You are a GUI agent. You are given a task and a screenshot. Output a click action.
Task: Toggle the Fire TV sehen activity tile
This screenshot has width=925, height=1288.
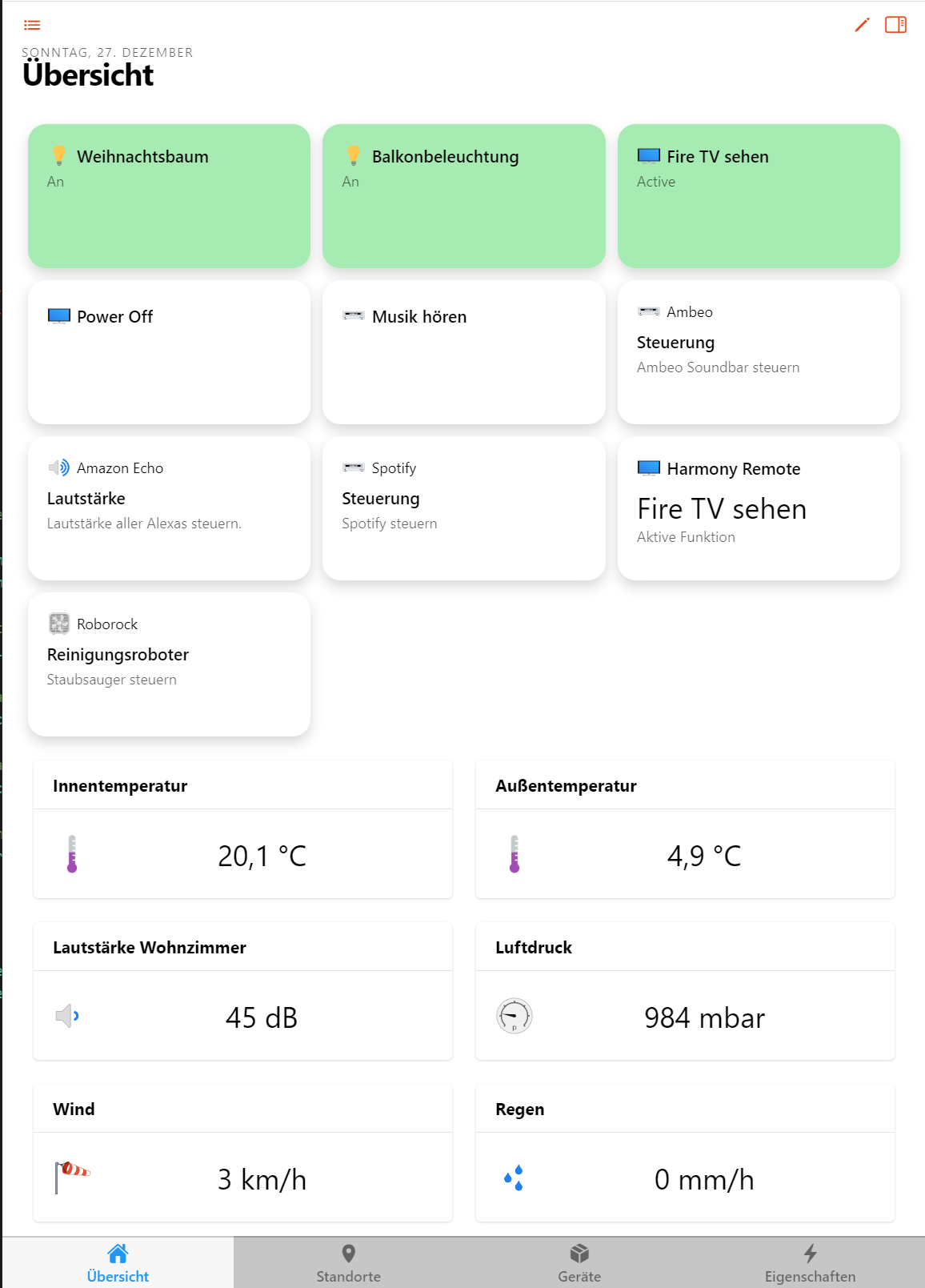[759, 196]
